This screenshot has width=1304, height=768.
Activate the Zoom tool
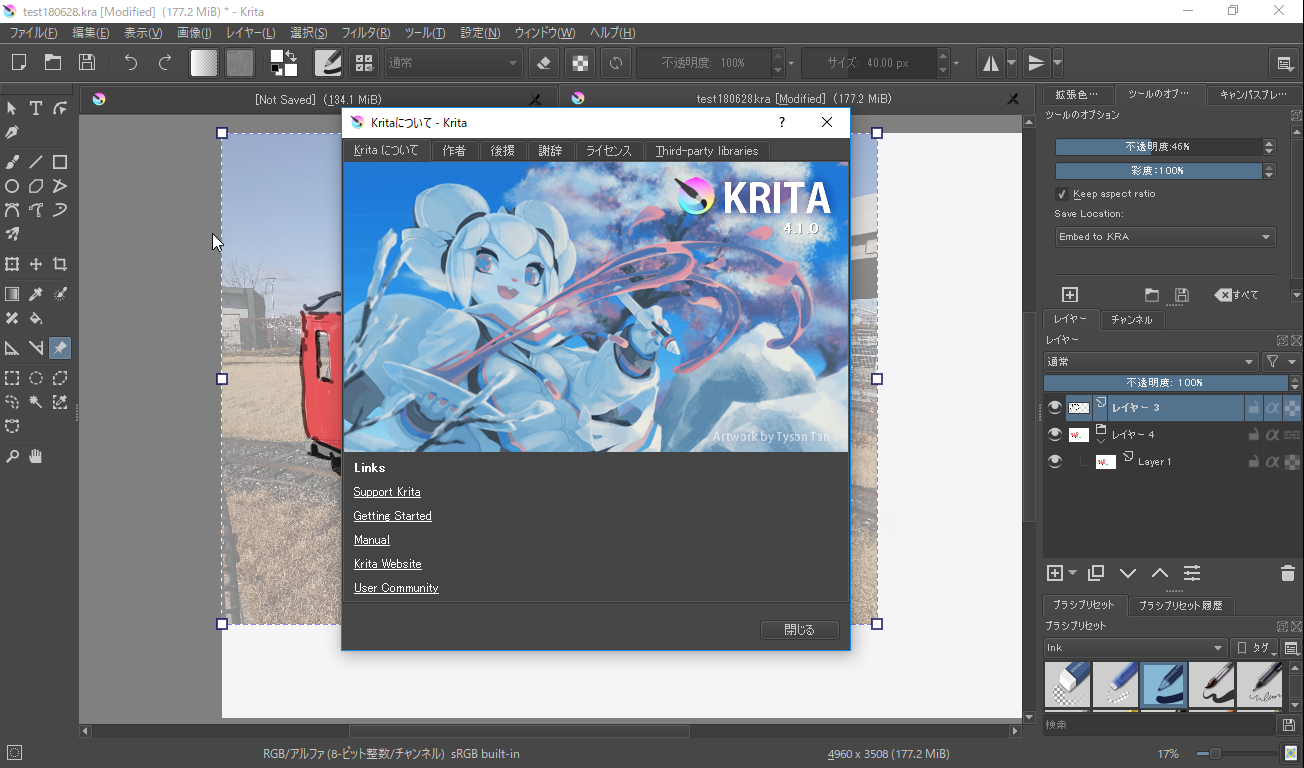tap(14, 456)
